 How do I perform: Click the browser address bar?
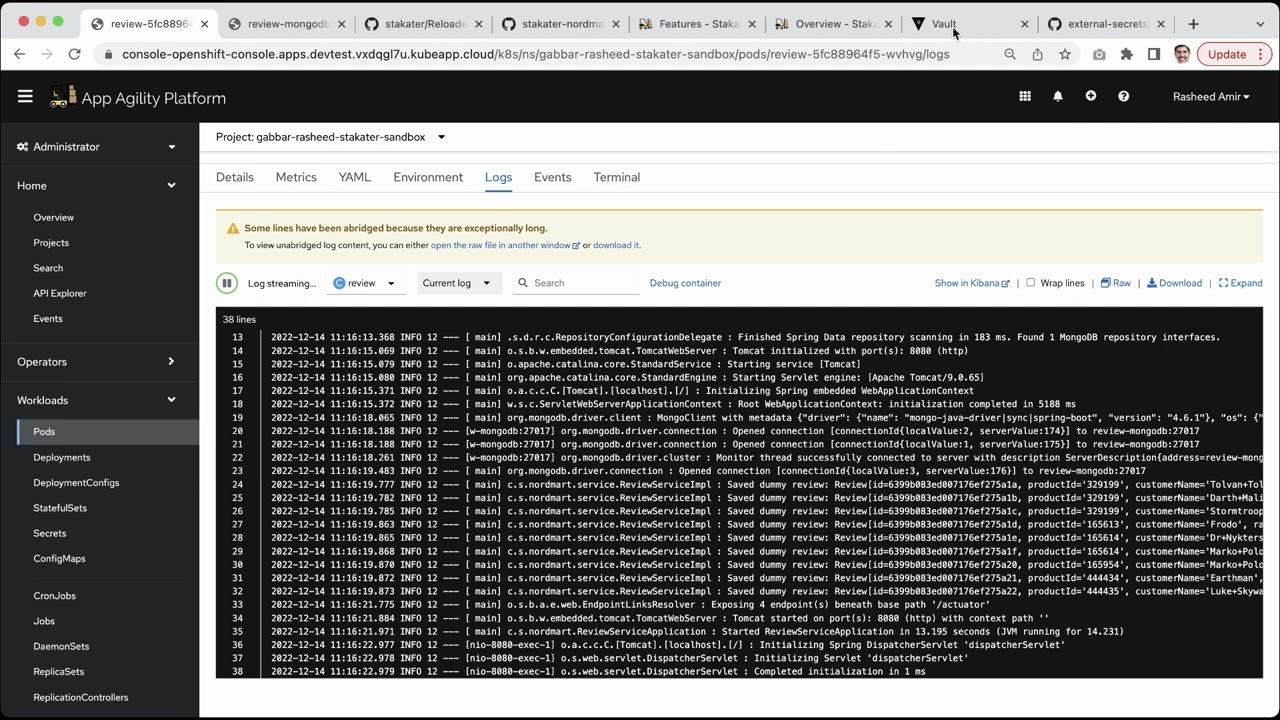click(x=535, y=54)
